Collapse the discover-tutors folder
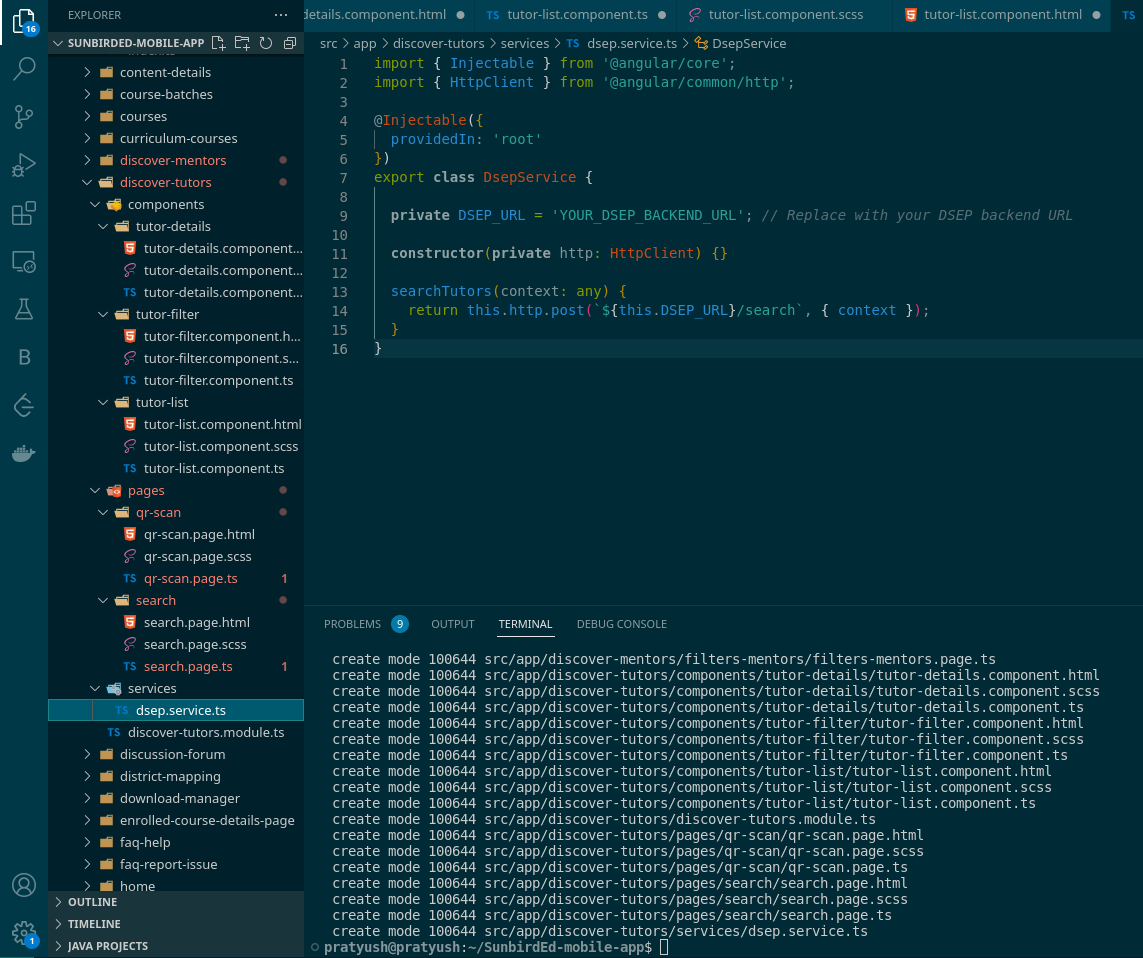The width and height of the screenshot is (1143, 958). click(165, 182)
